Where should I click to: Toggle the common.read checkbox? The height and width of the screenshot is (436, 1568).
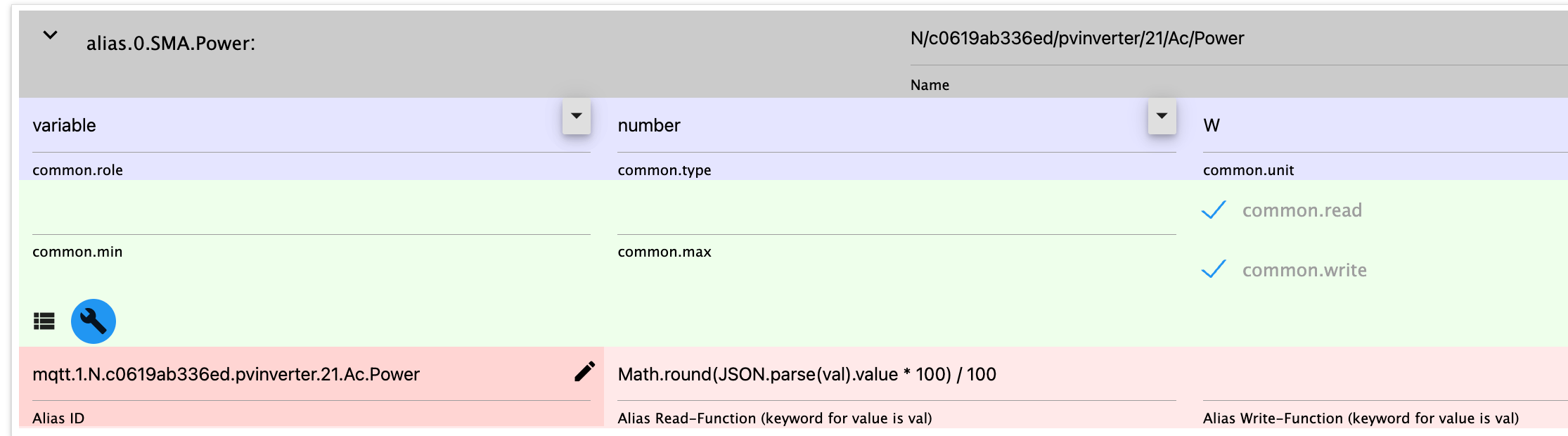[1214, 210]
